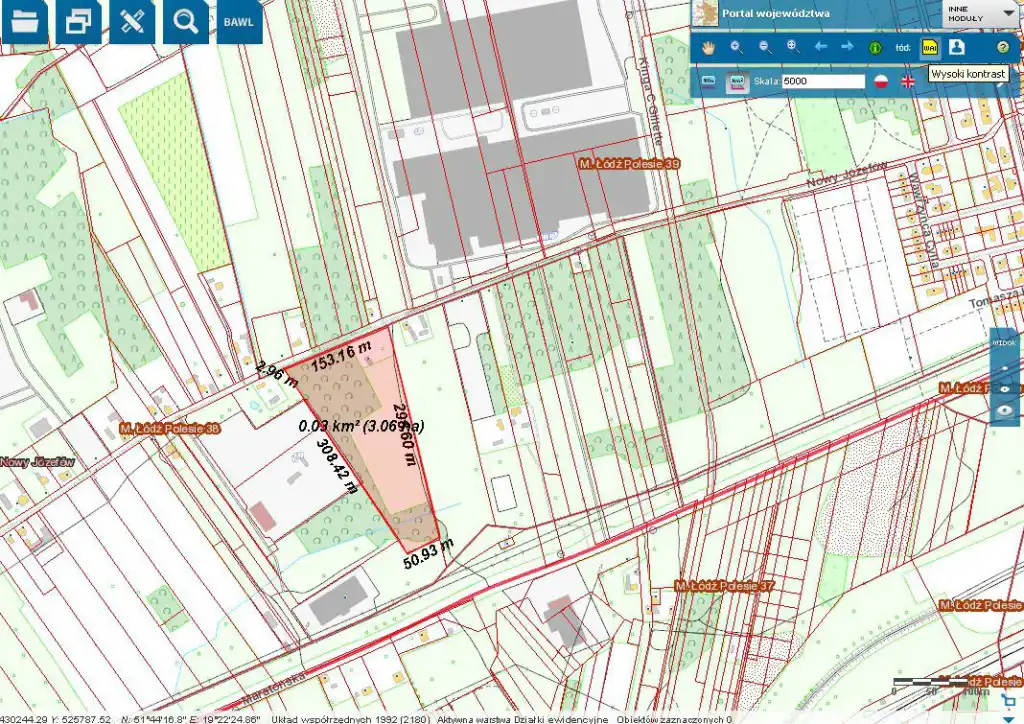Click the Skala input field

pos(823,81)
